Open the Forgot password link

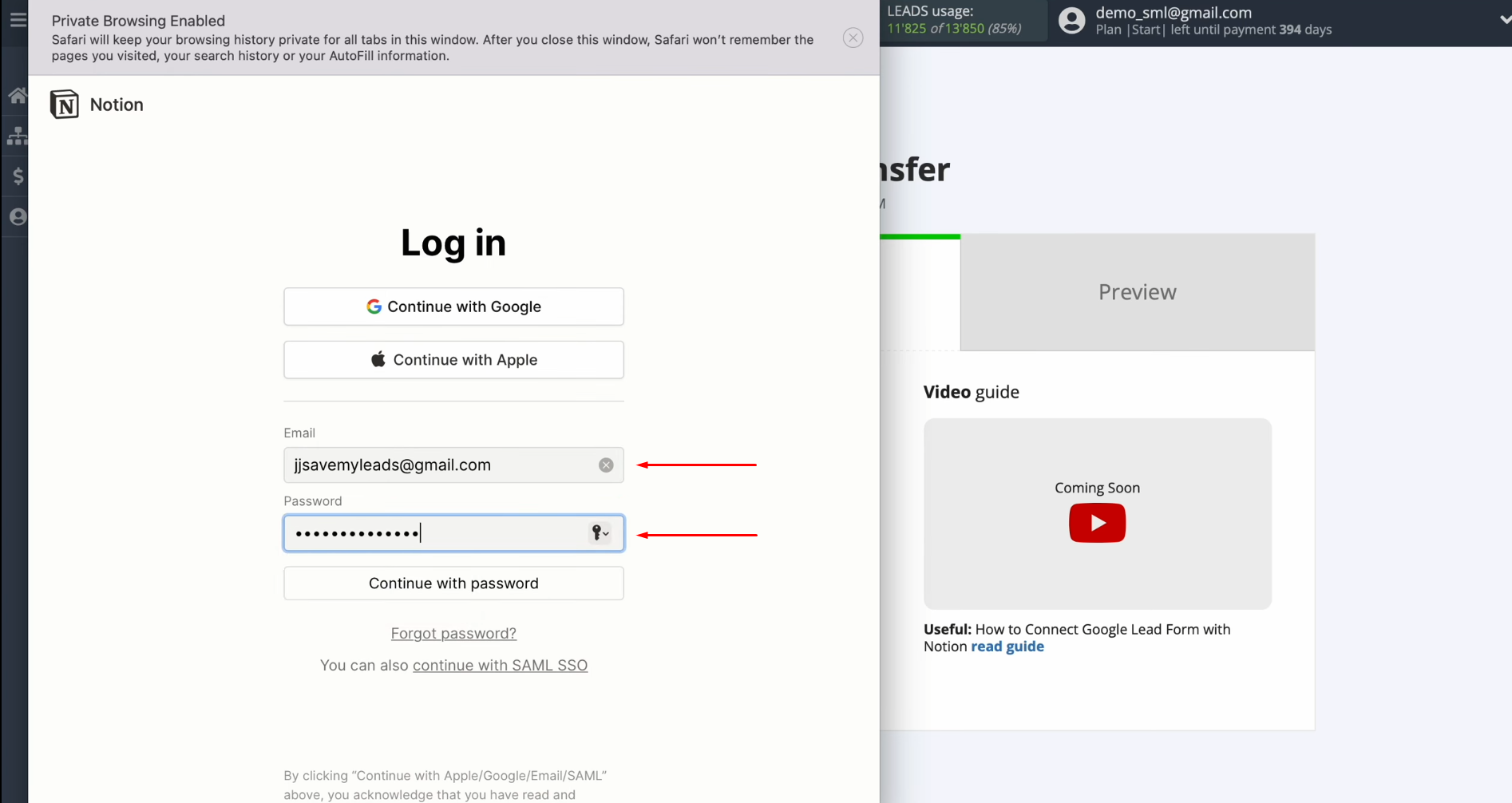pyautogui.click(x=453, y=634)
